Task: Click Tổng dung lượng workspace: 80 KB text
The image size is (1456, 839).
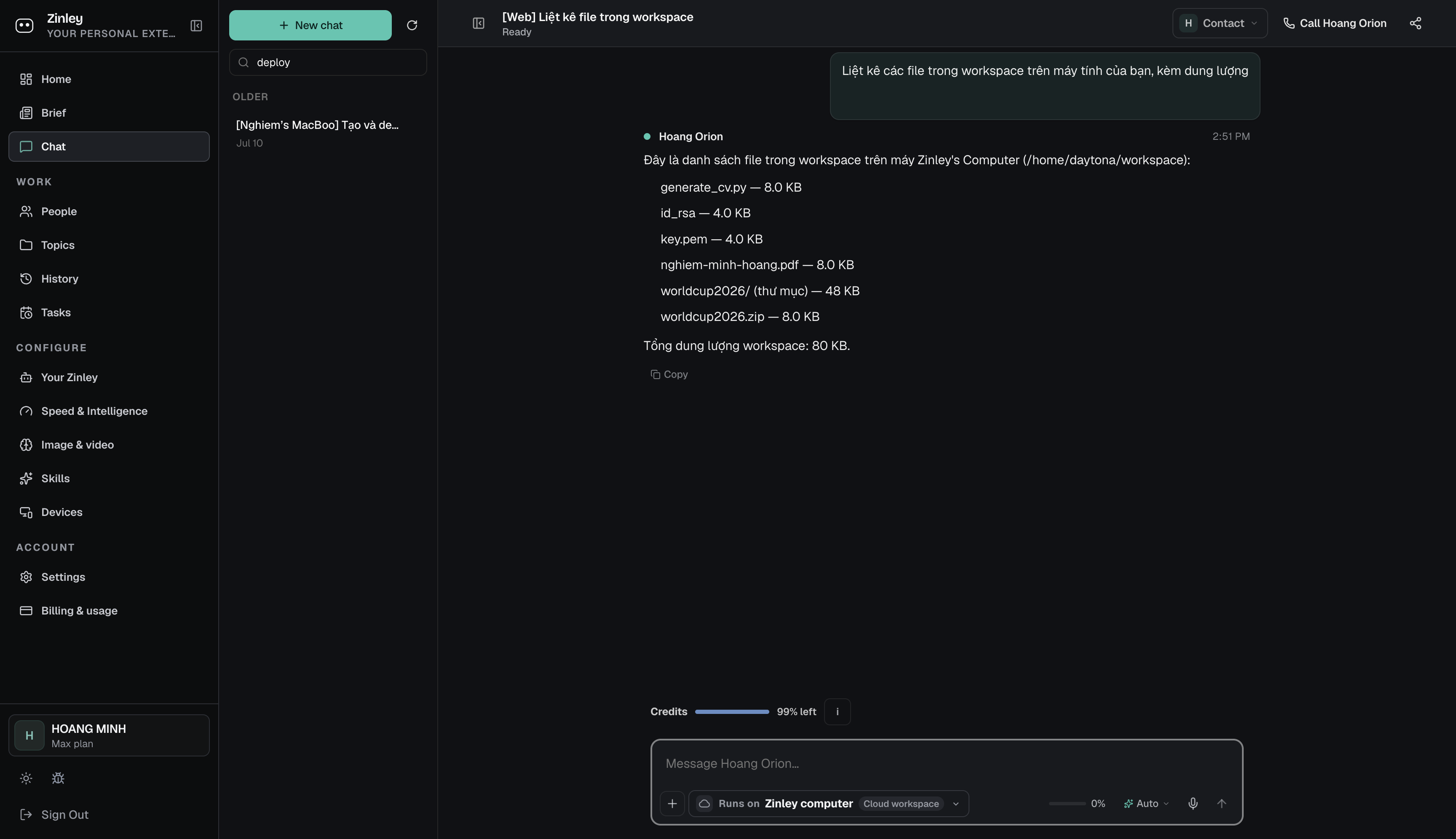Action: (x=747, y=346)
